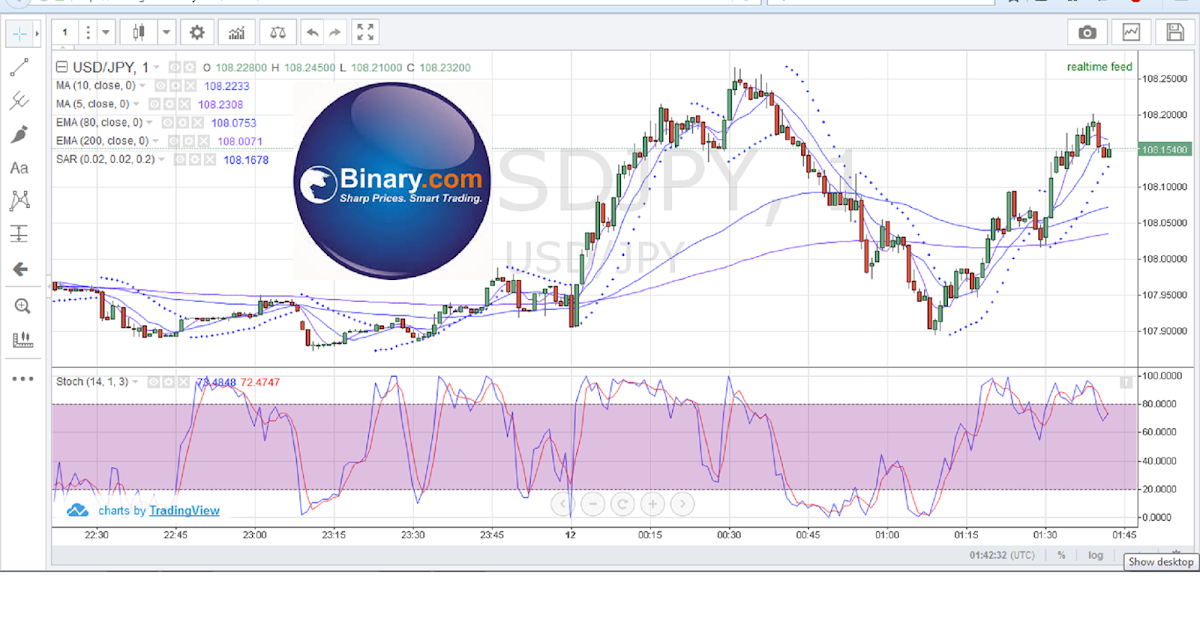Toggle visibility of USD/JPY main series
The height and width of the screenshot is (630, 1200).
[x=174, y=67]
